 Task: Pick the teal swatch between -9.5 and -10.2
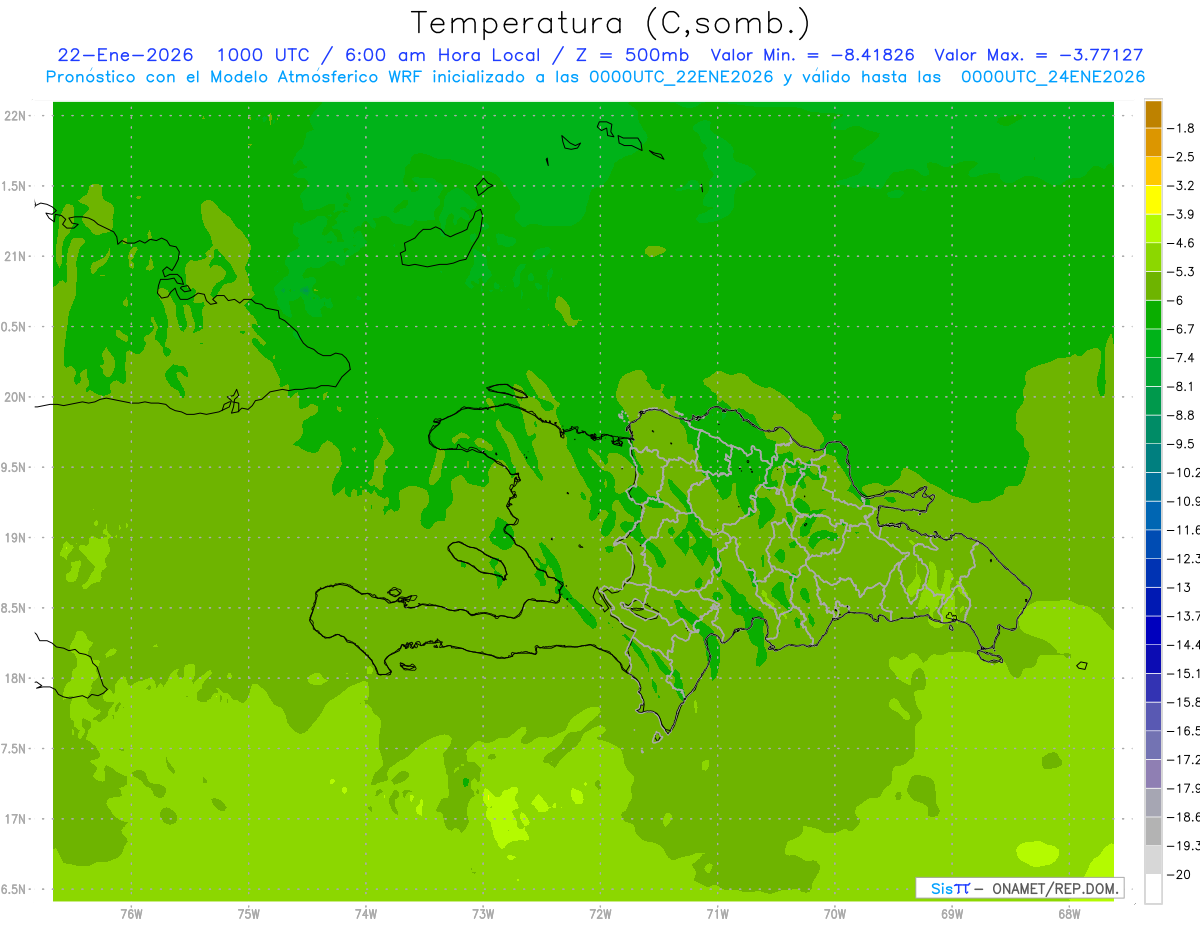tap(1153, 458)
